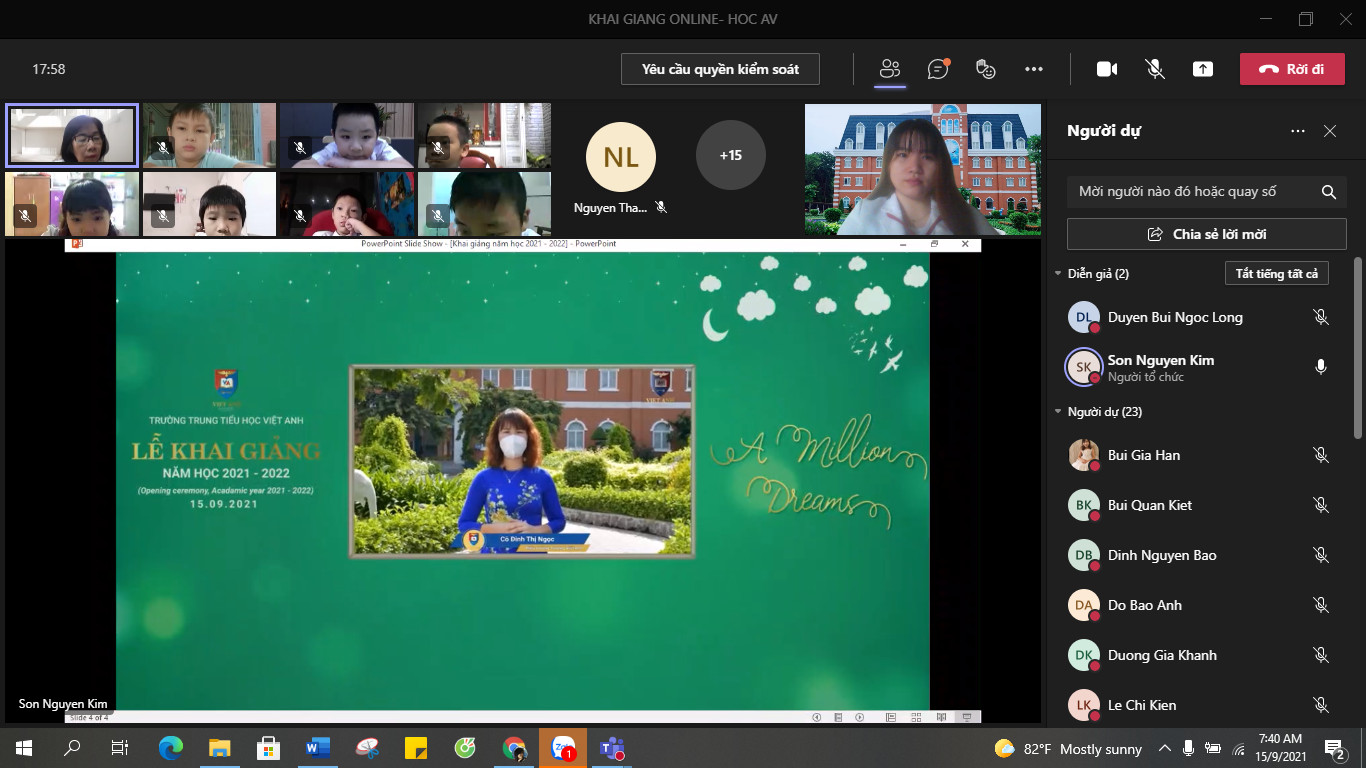Click mic icon next to Son Nguyen Kim

tap(1321, 367)
